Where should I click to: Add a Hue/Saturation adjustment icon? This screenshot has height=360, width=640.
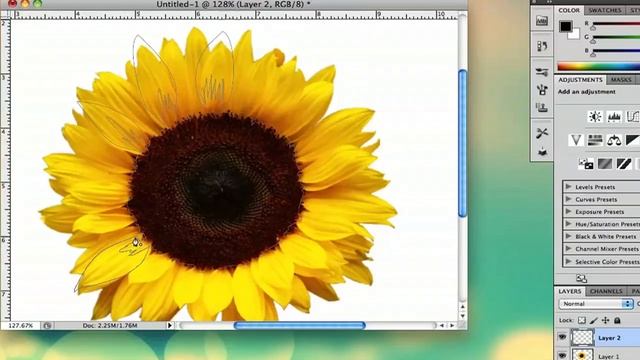click(595, 140)
